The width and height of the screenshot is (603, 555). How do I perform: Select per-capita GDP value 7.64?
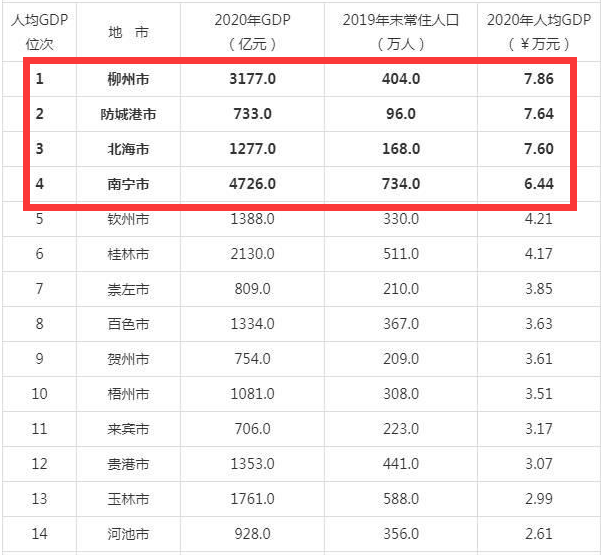pos(539,114)
